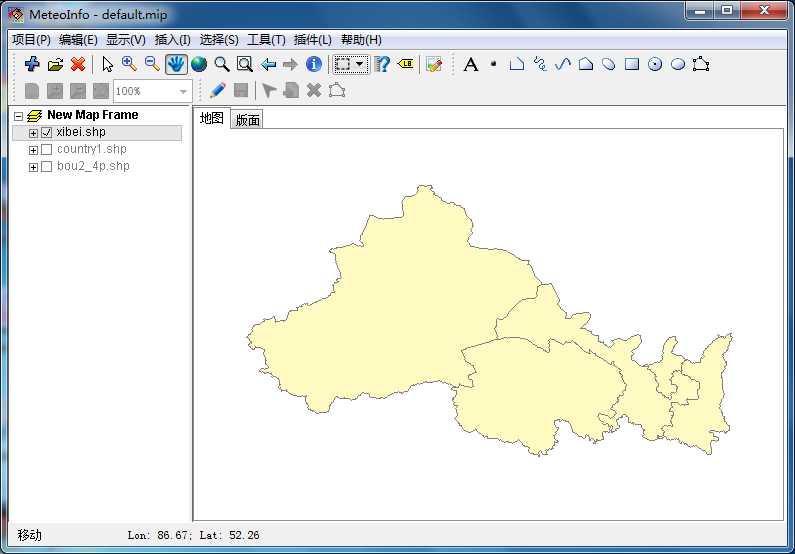Pick the New Rectangle drawing tool
Viewport: 795px width, 554px height.
[x=632, y=65]
